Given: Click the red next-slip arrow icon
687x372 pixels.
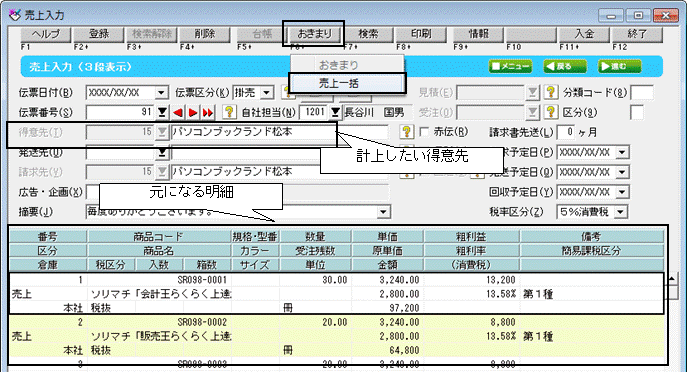Looking at the screenshot, I should click(193, 113).
